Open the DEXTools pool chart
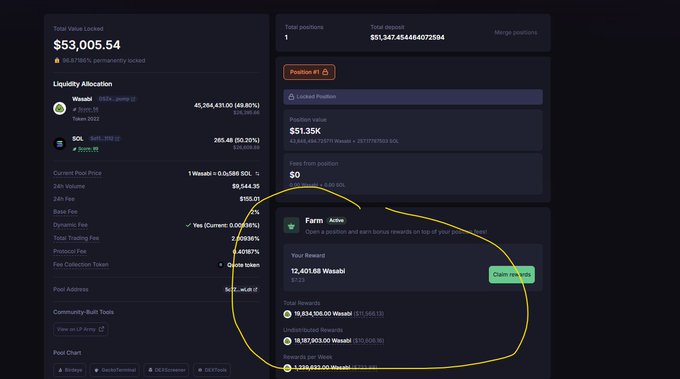The height and width of the screenshot is (379, 680). [212, 370]
